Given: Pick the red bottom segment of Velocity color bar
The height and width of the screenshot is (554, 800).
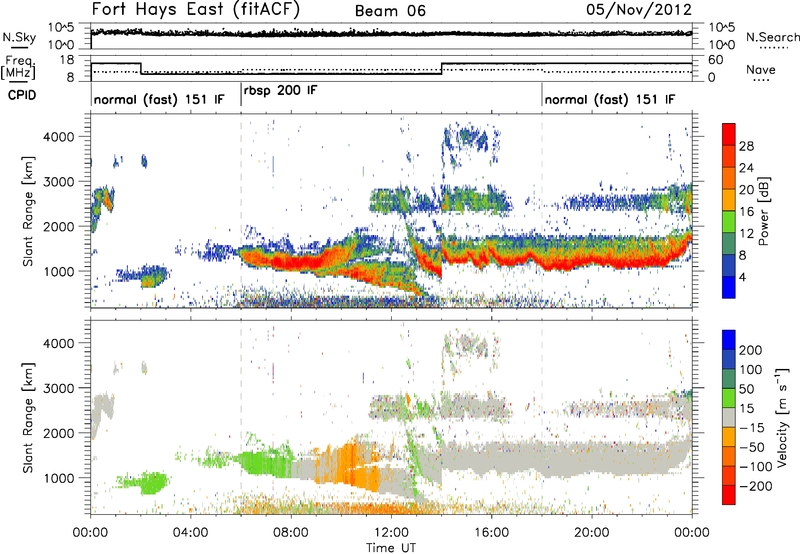Looking at the screenshot, I should (729, 495).
